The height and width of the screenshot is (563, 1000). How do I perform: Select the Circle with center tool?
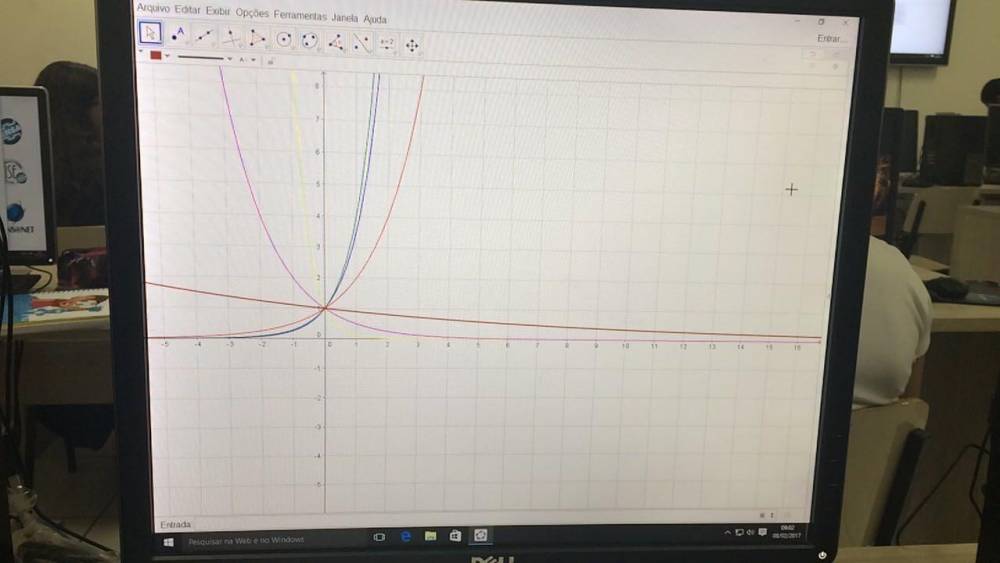(x=284, y=39)
